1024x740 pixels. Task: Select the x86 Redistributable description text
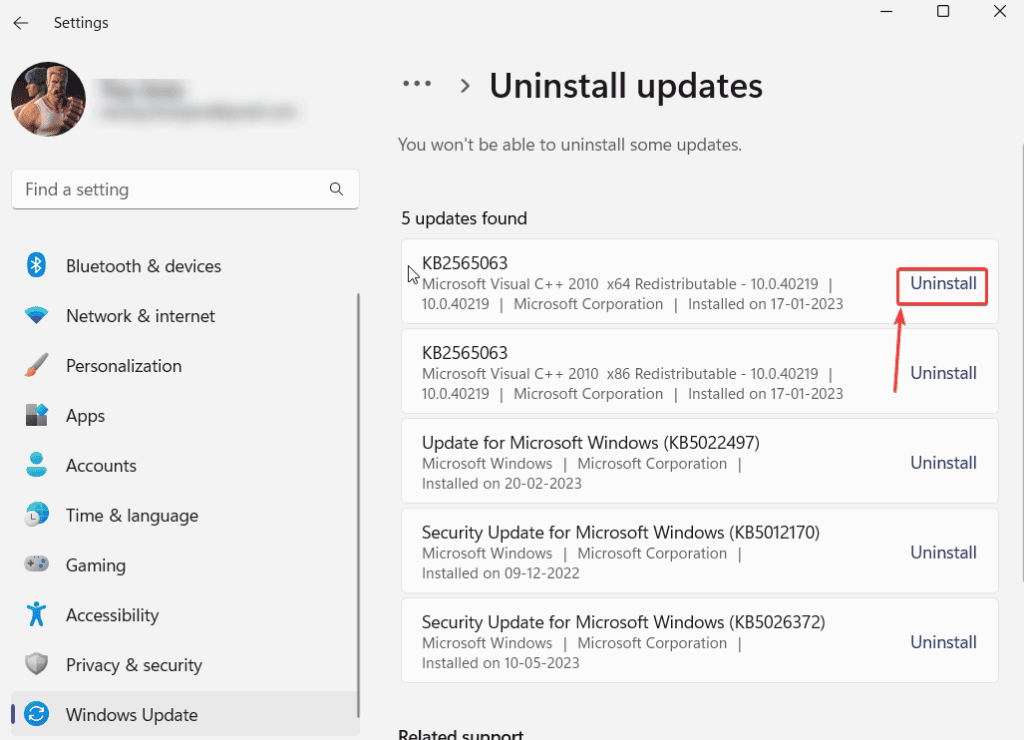click(632, 384)
